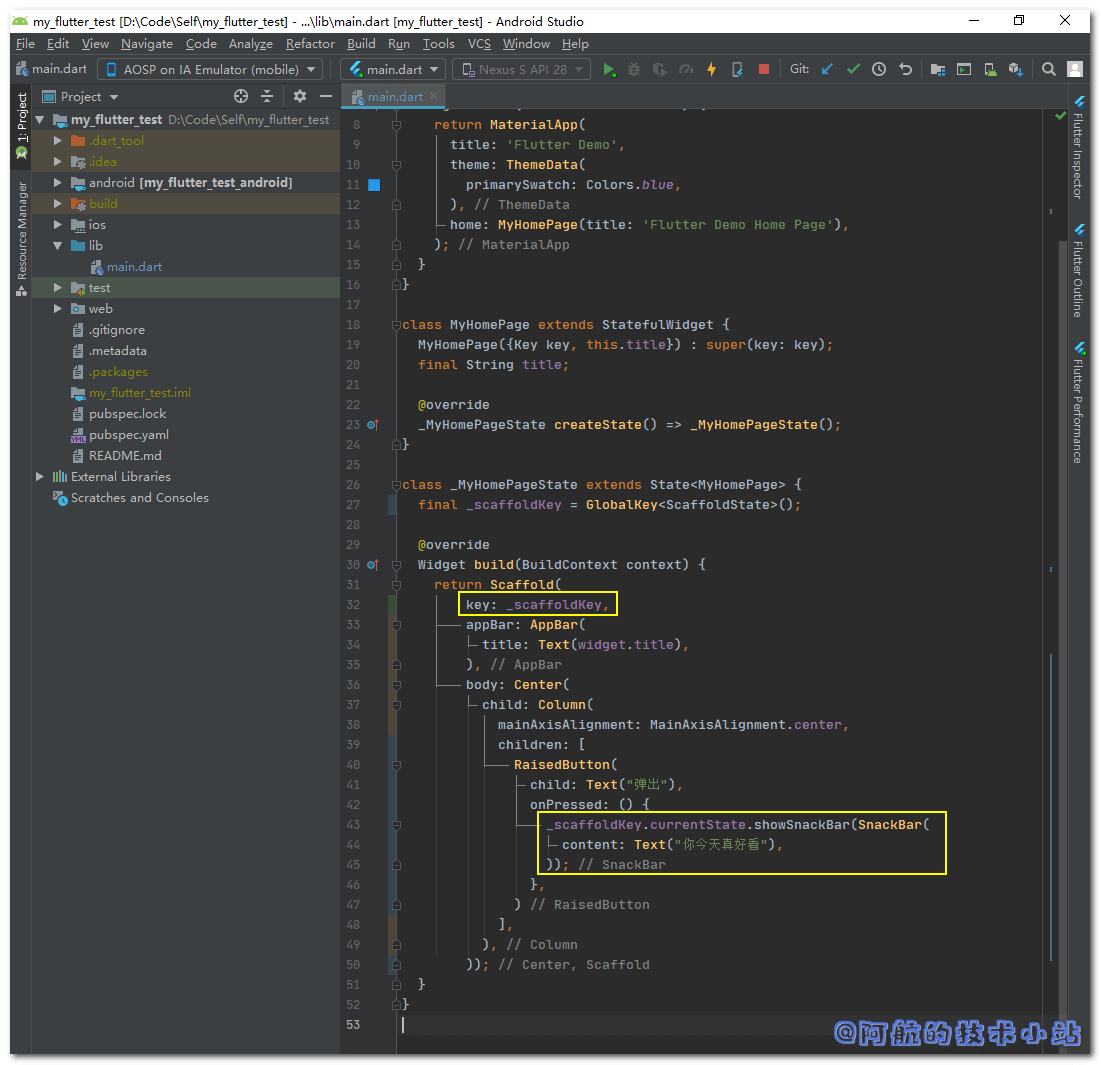Image resolution: width=1101 pixels, height=1065 pixels.
Task: Click Collapse All icon in Project panel
Action: [x=267, y=96]
